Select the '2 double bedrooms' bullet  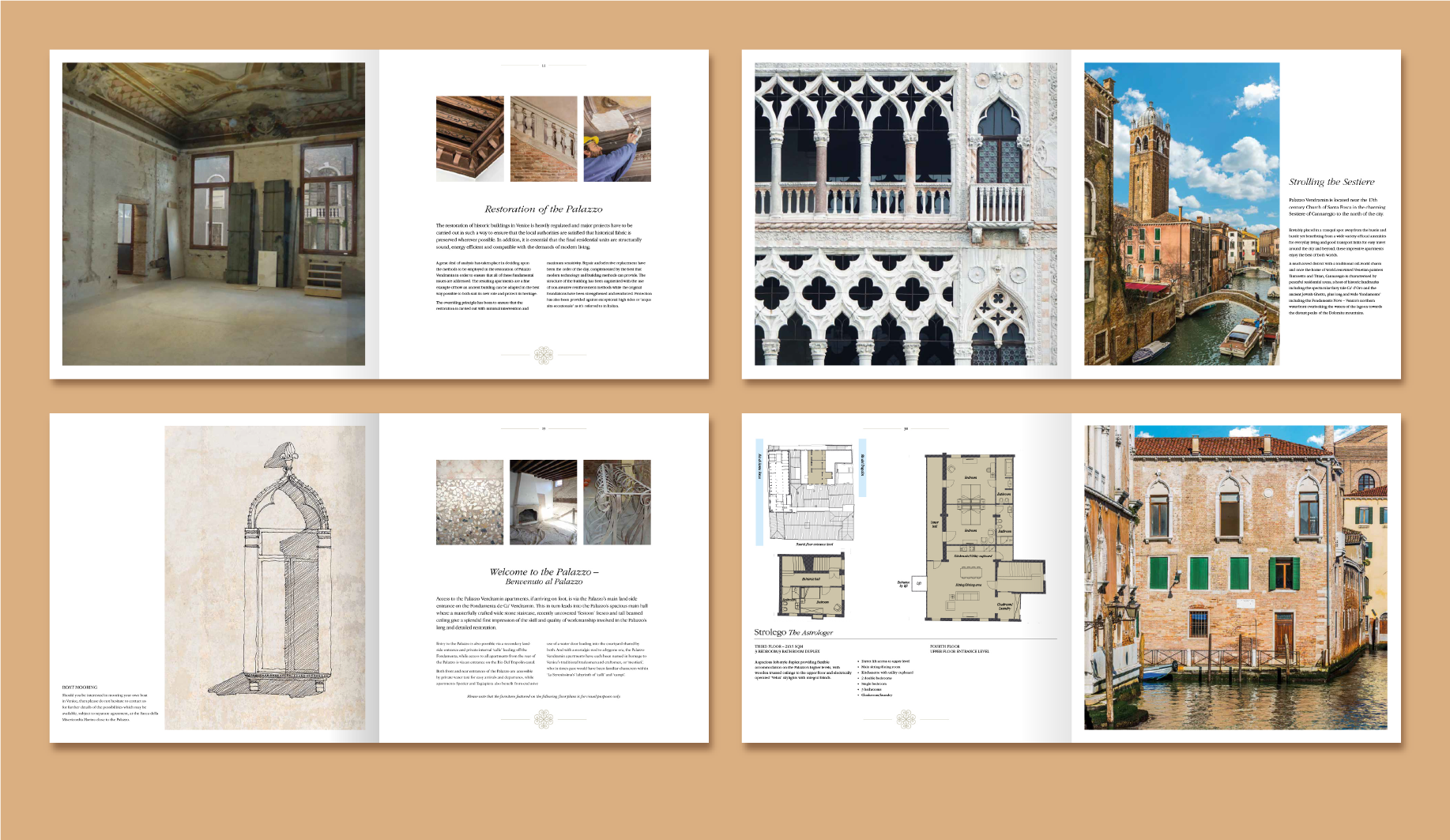876,678
